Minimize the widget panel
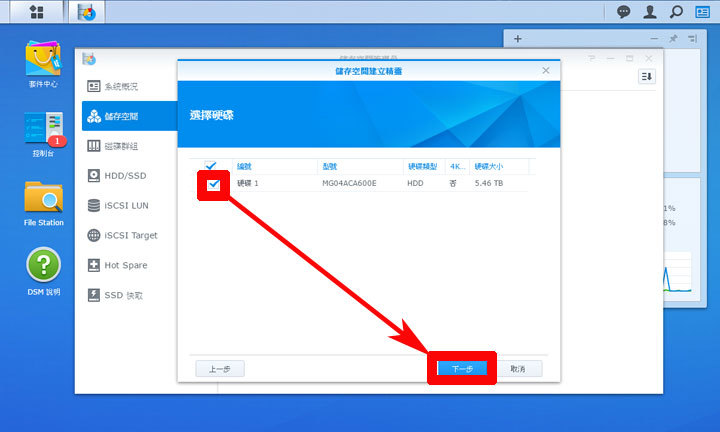The height and width of the screenshot is (432, 720). tap(654, 39)
